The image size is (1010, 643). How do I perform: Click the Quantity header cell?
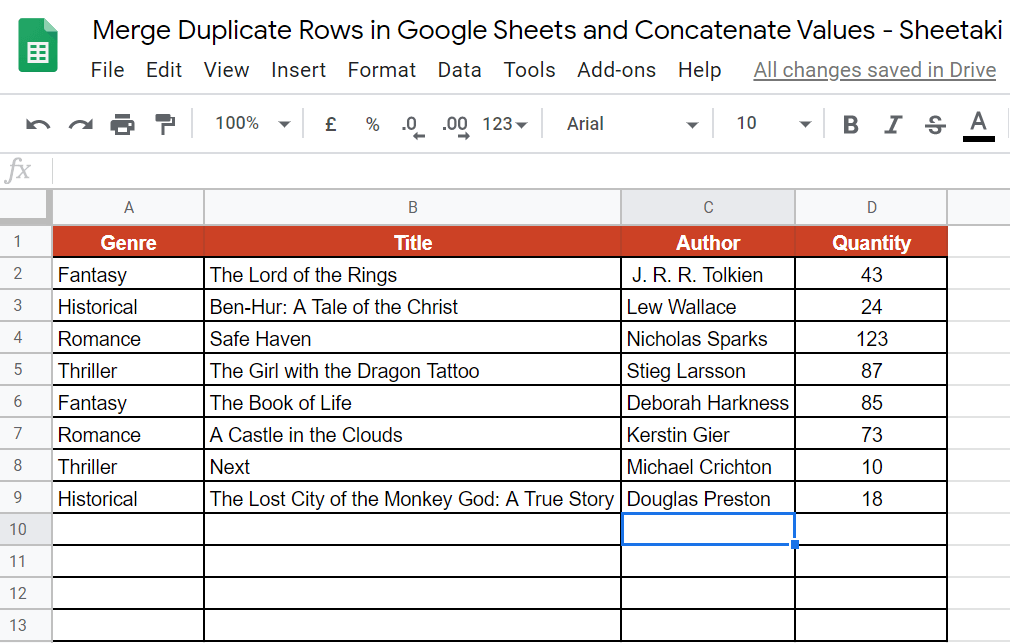pos(872,242)
